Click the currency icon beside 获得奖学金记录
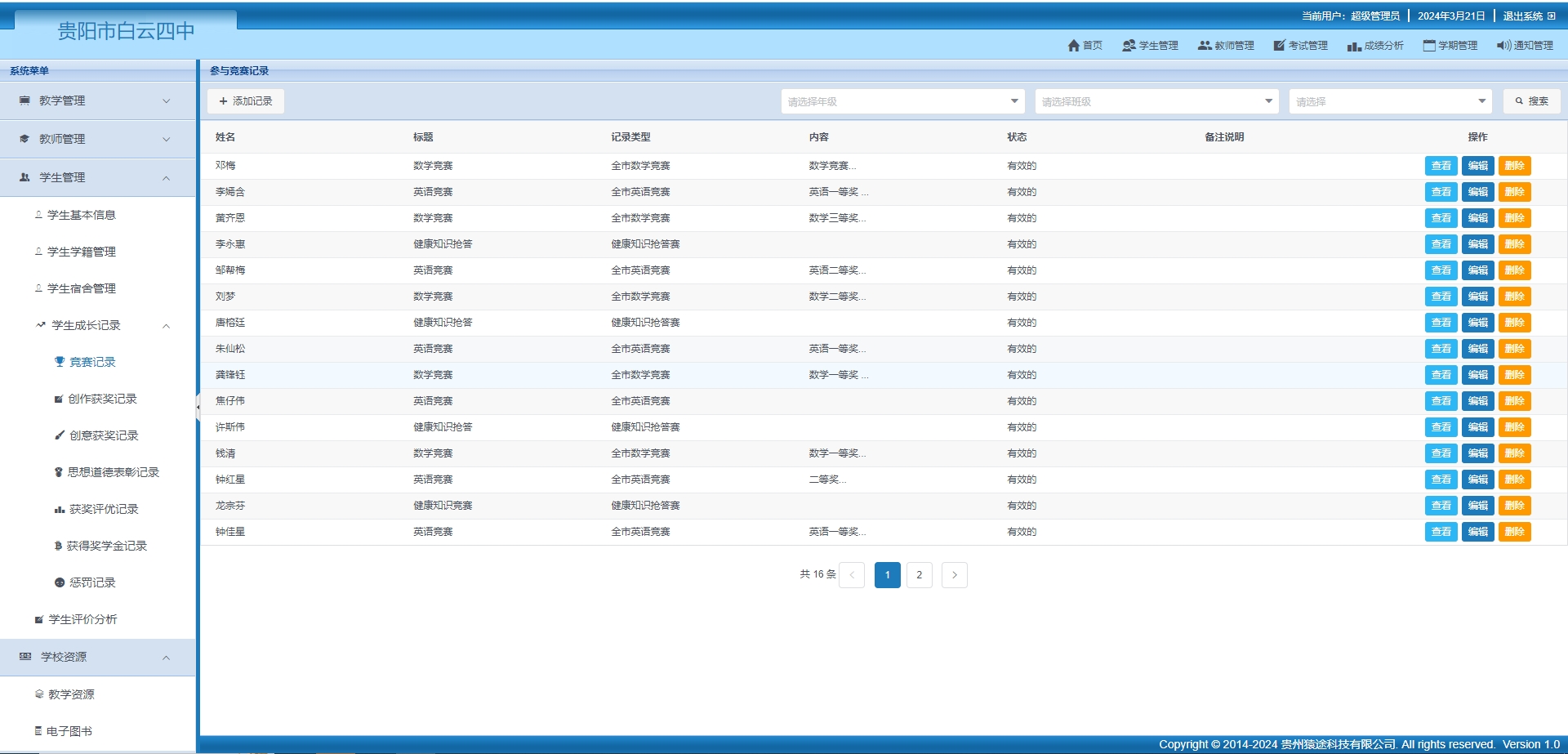Viewport: 1568px width, 754px height. point(59,546)
